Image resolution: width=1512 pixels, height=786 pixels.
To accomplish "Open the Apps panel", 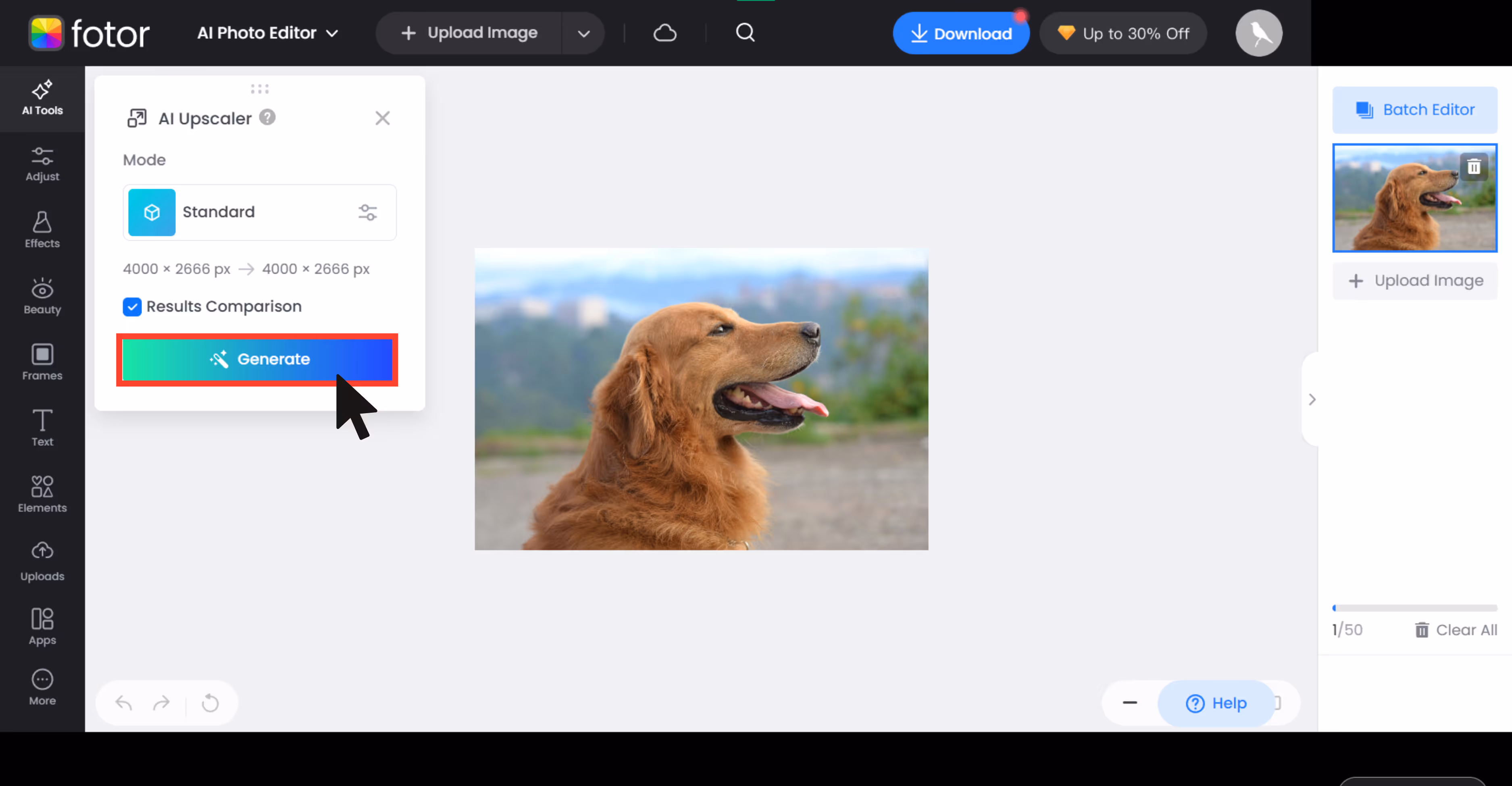I will (42, 627).
